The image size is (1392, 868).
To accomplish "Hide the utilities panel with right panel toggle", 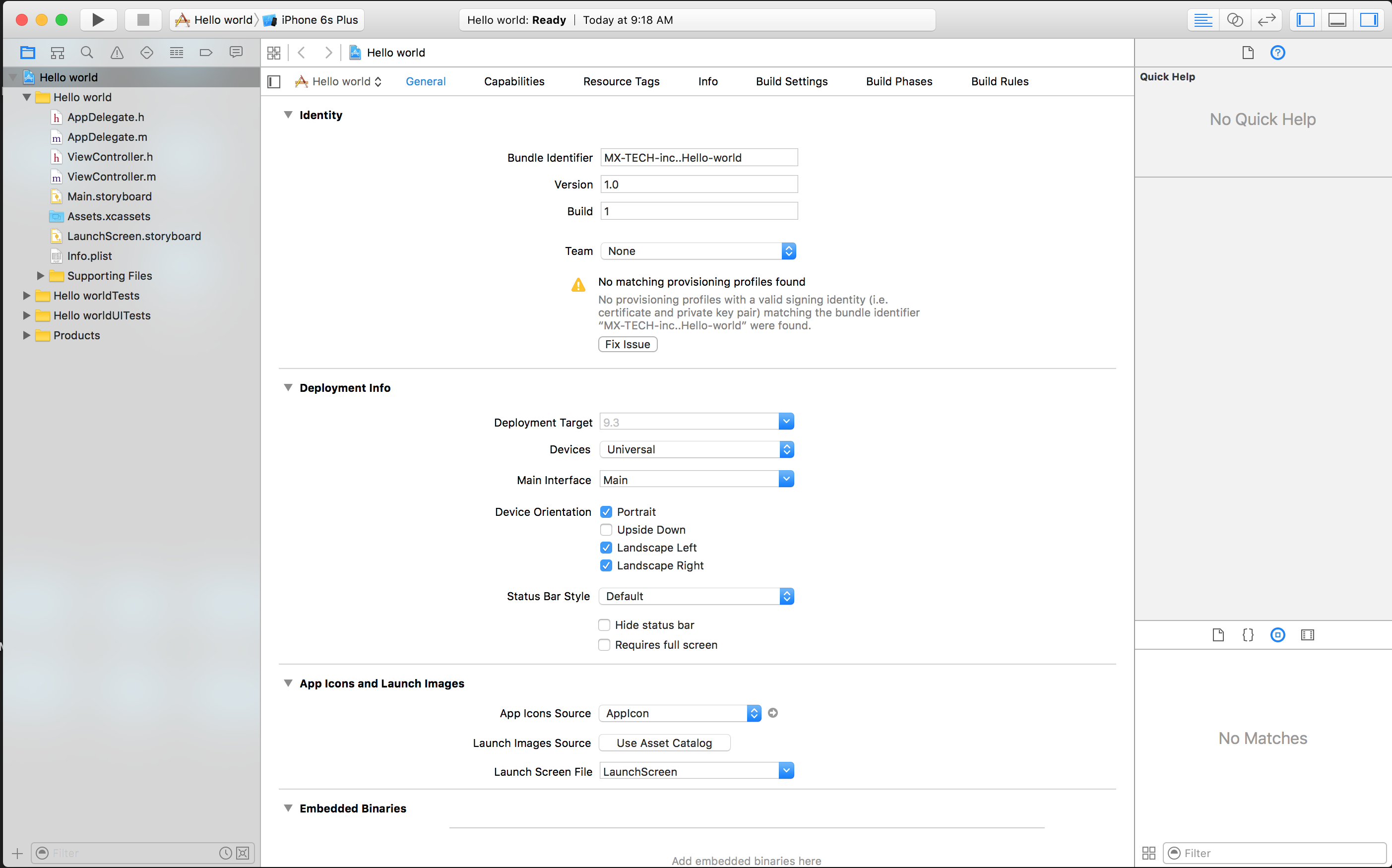I will (x=1369, y=19).
